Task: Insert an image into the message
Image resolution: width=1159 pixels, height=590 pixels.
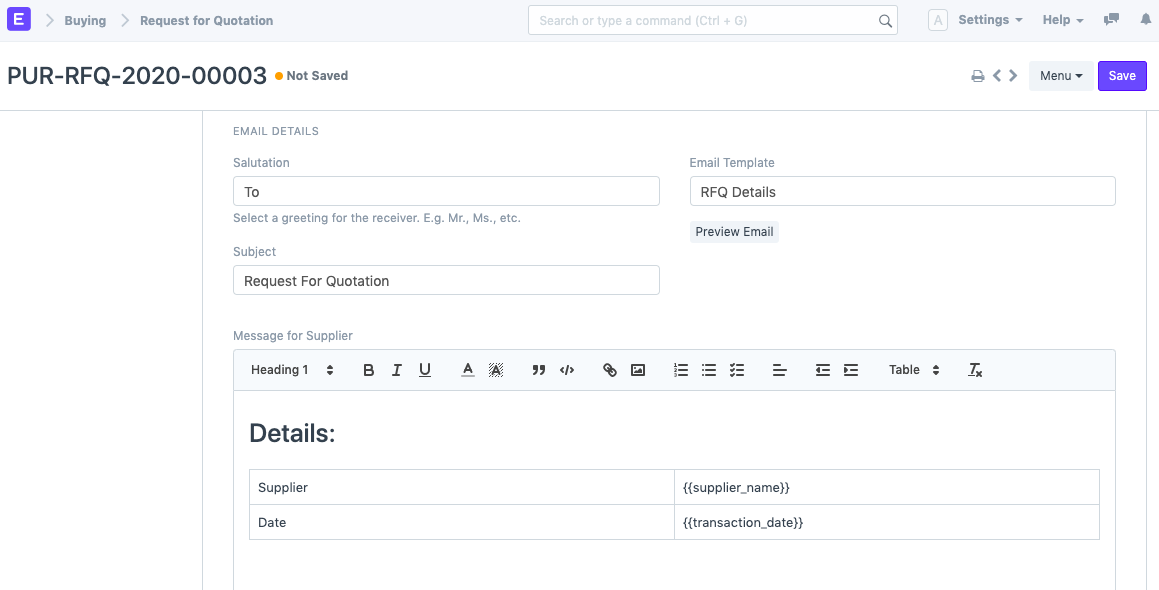Action: 638,370
